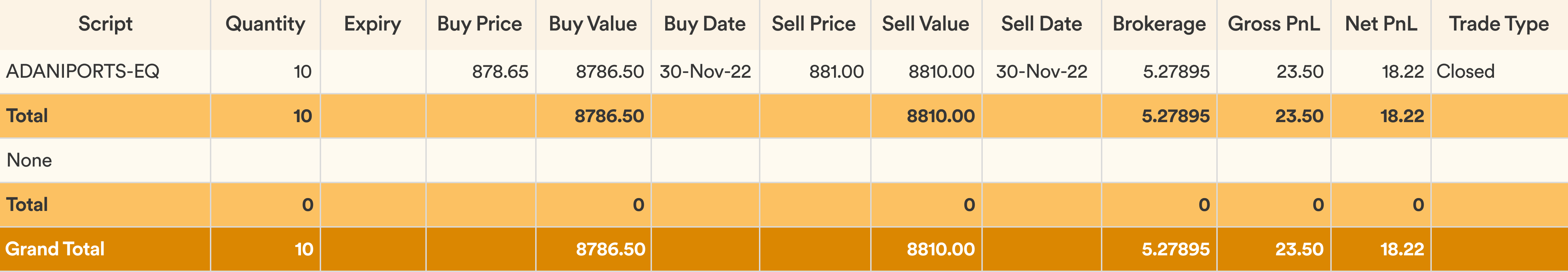Click the None script row
This screenshot has width=1568, height=272.
pyautogui.click(x=784, y=160)
